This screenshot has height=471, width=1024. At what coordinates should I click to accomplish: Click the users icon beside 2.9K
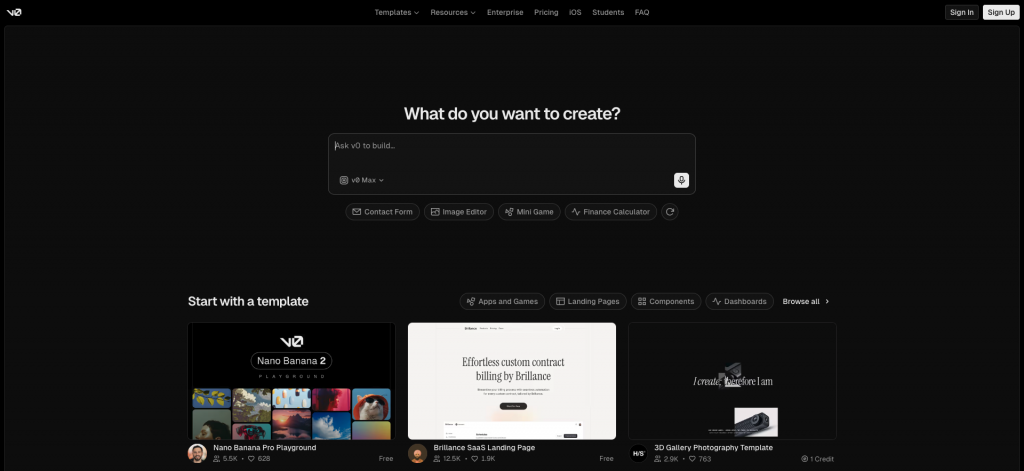658,459
